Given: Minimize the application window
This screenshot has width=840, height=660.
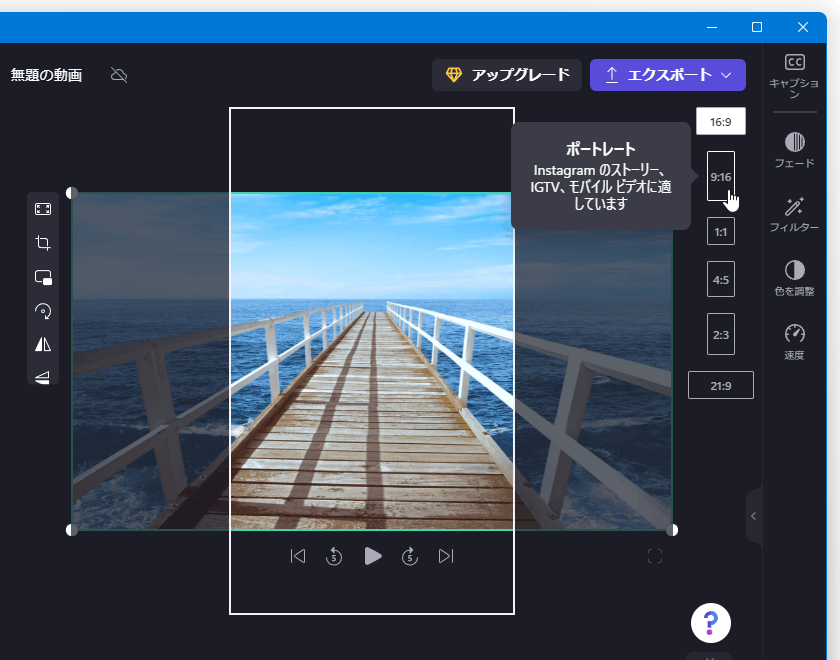Looking at the screenshot, I should 712,27.
